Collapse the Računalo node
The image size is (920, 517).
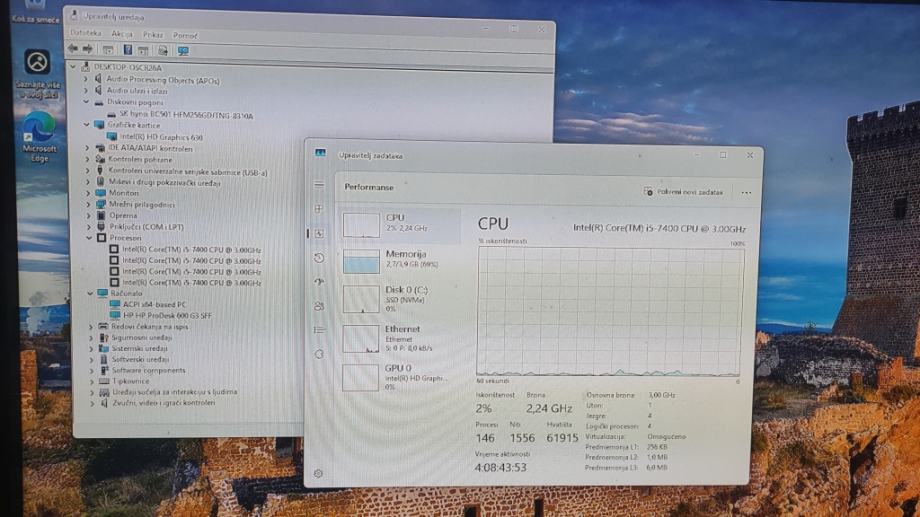(x=90, y=293)
